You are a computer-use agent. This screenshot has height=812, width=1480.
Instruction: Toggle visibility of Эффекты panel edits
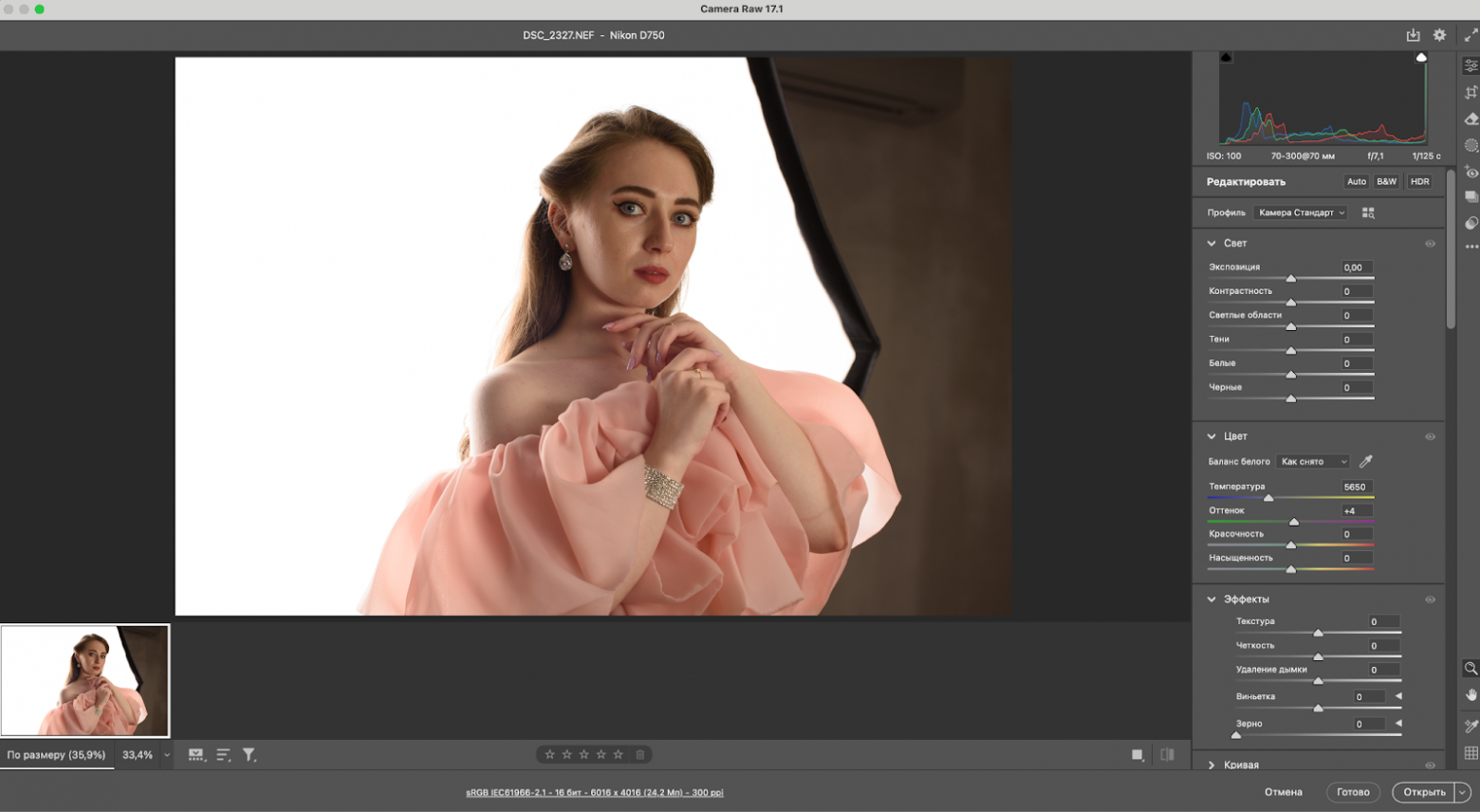1430,600
